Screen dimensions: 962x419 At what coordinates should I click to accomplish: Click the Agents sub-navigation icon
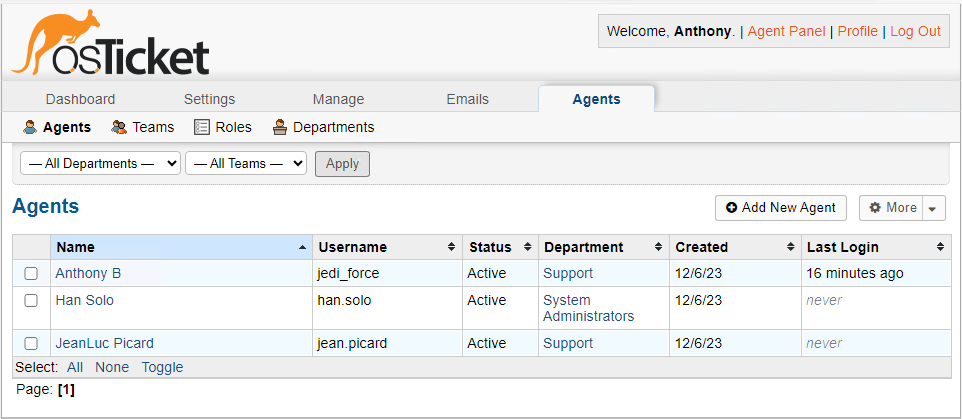click(30, 127)
